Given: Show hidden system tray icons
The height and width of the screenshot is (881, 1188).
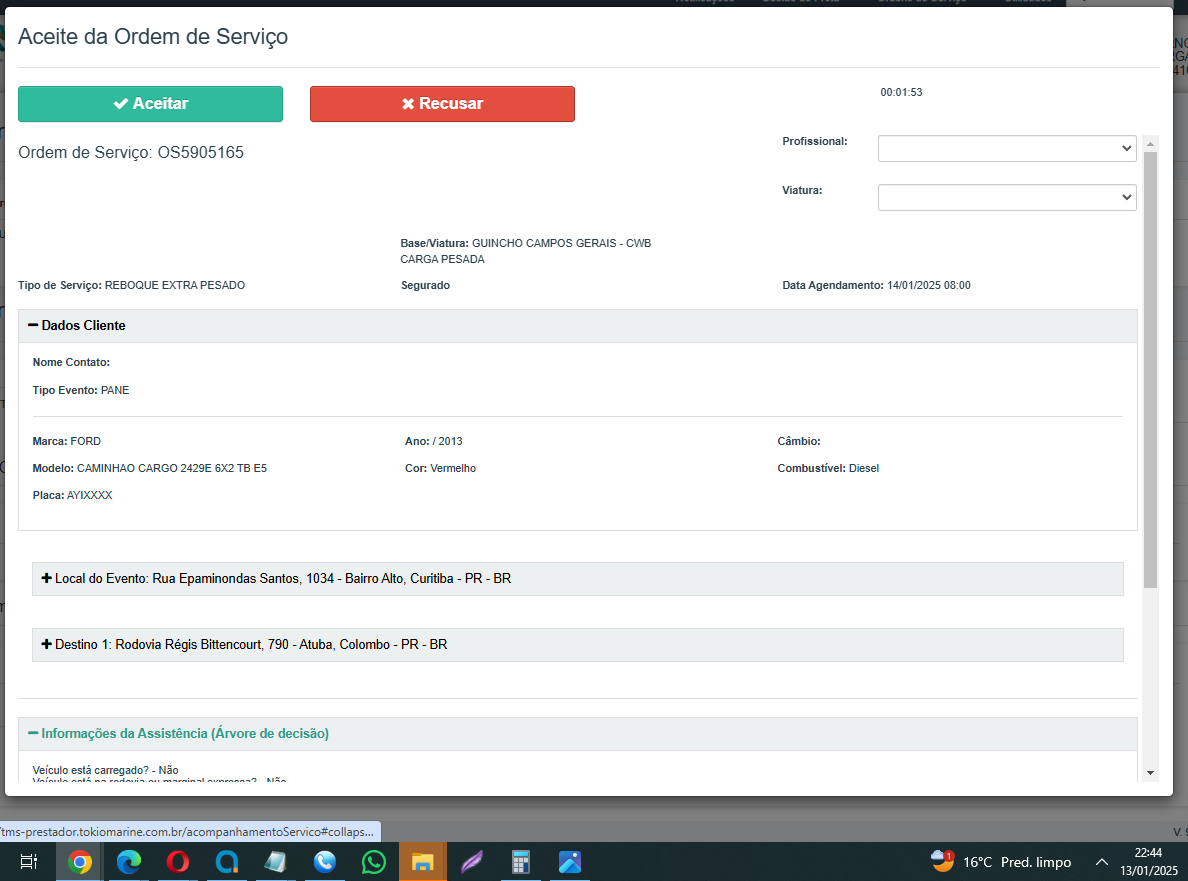Looking at the screenshot, I should pos(1102,862).
